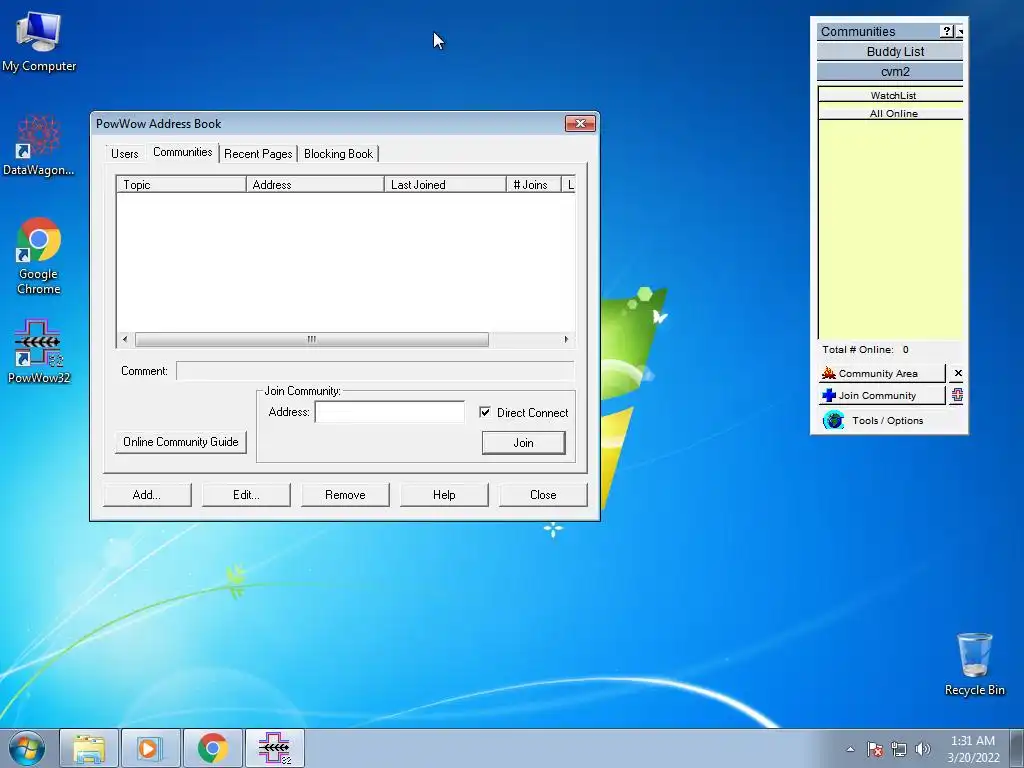Click the Add... button
This screenshot has width=1024, height=768.
click(x=147, y=495)
